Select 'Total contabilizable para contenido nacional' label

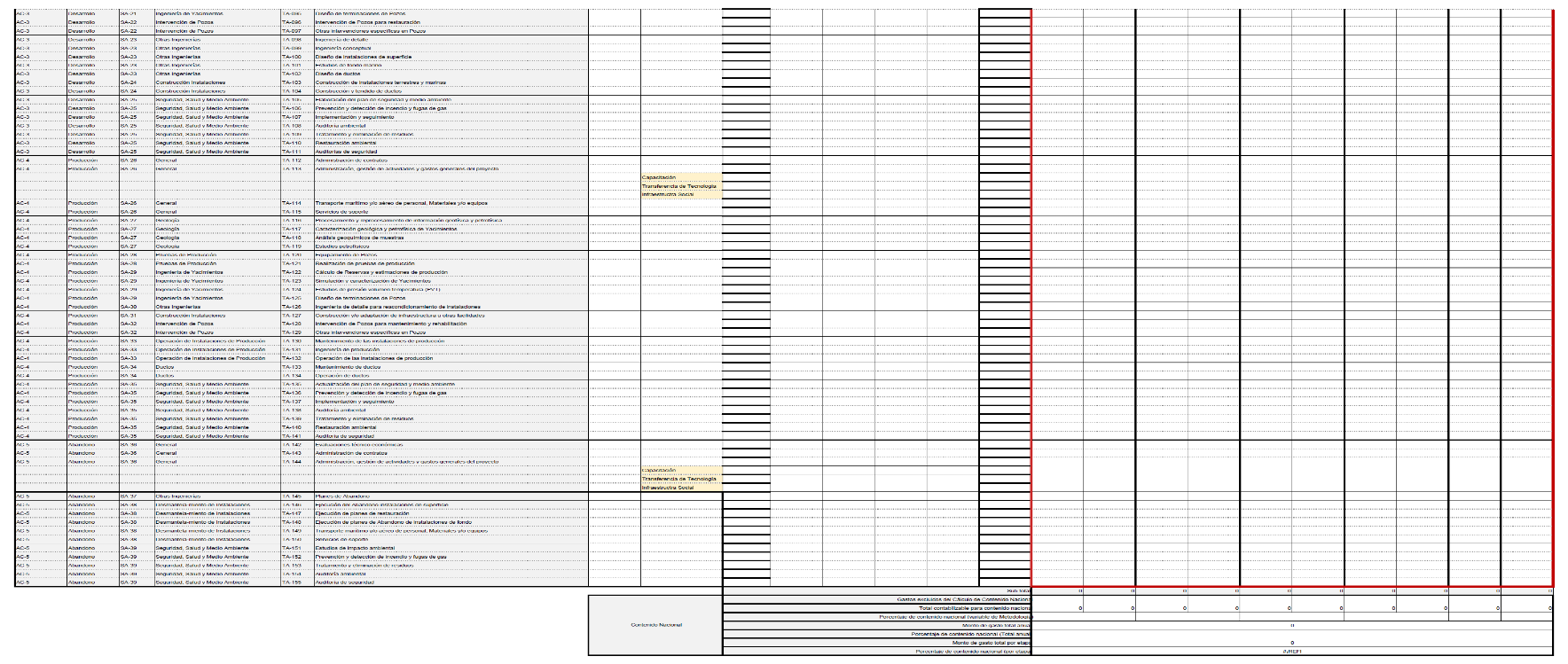click(x=974, y=608)
